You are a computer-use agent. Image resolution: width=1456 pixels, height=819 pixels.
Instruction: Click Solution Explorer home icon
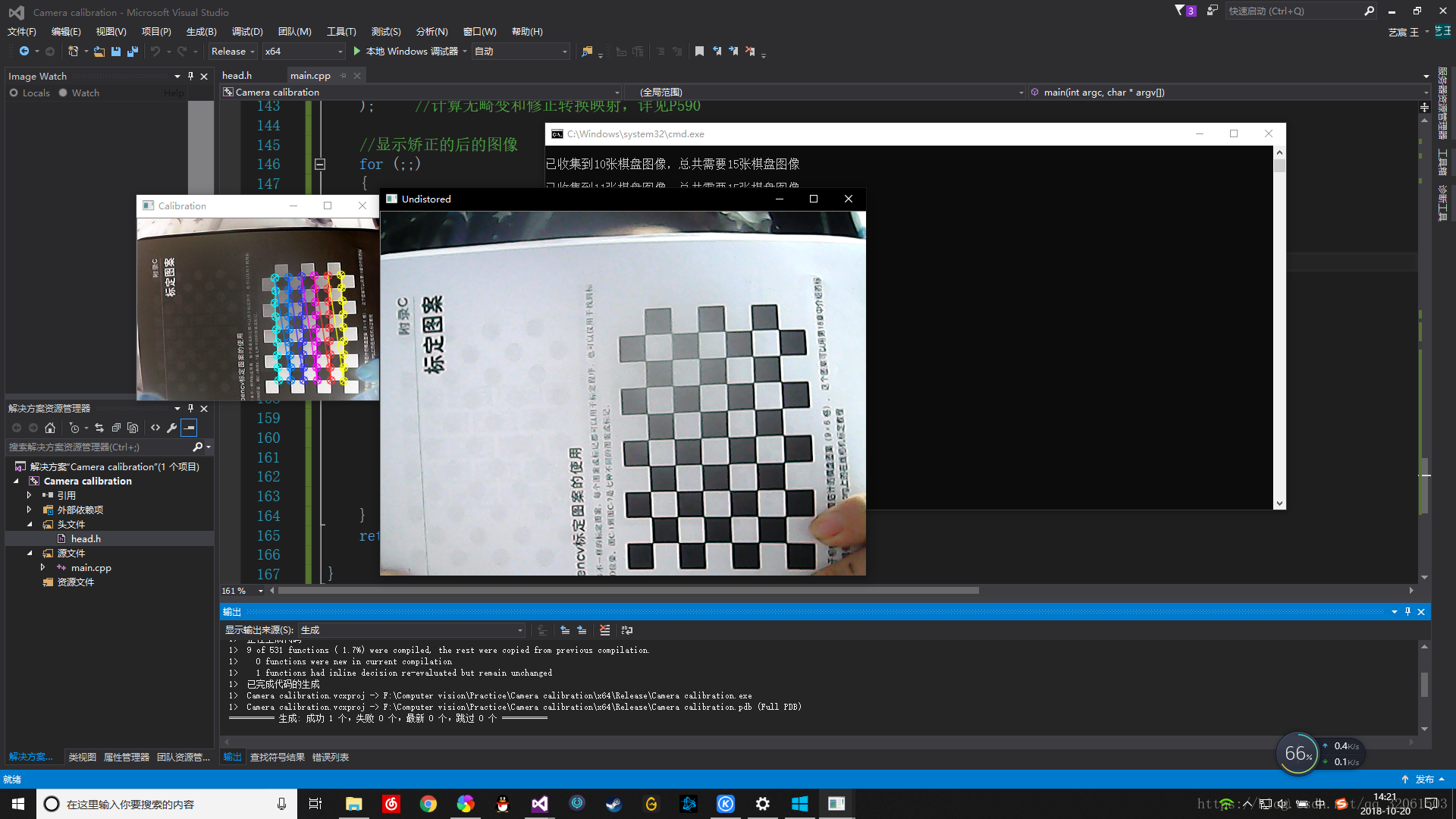point(50,428)
